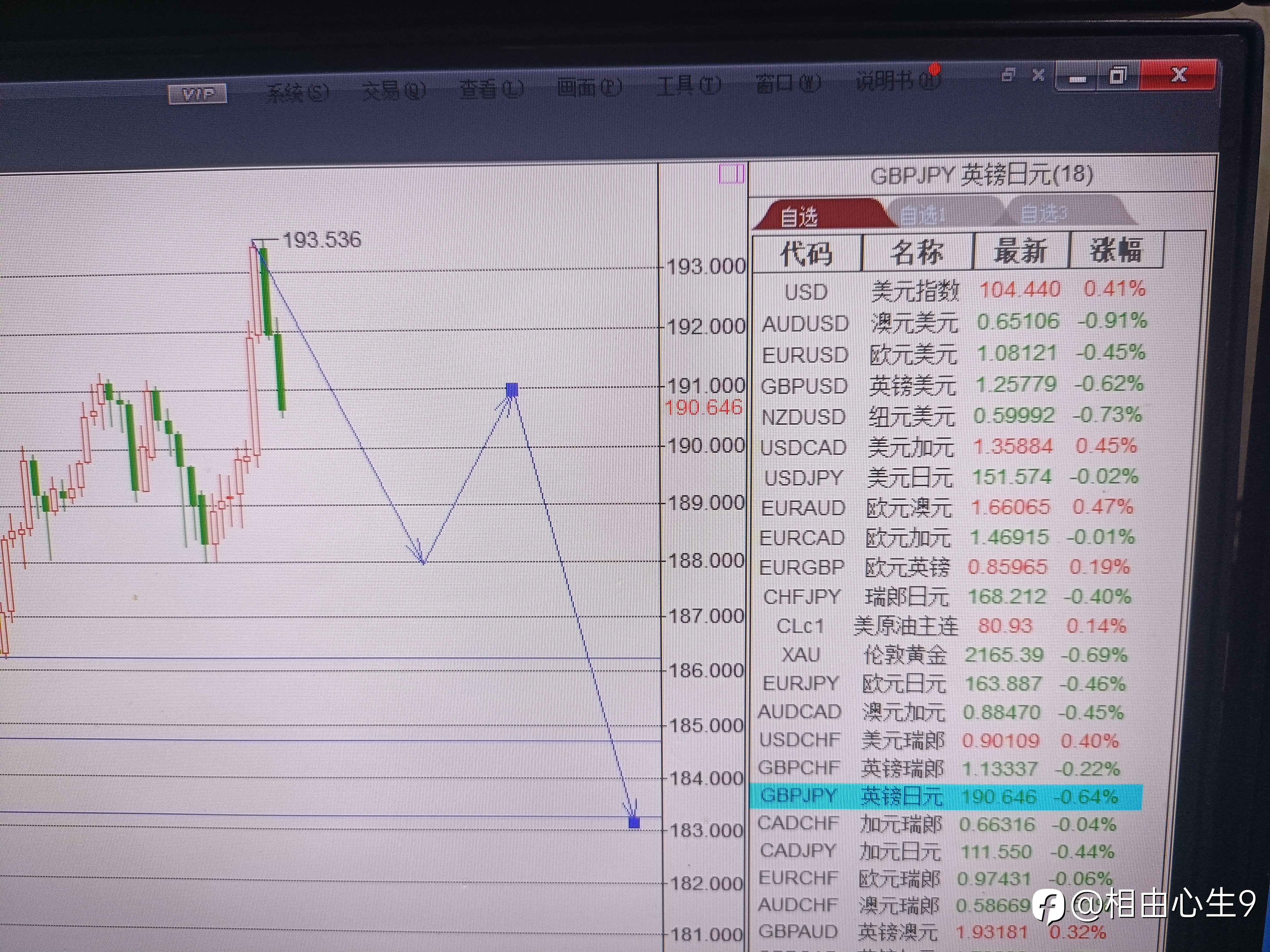Click the -0.91% AUDUSD change value
Viewport: 1270px width, 952px height.
point(1112,321)
